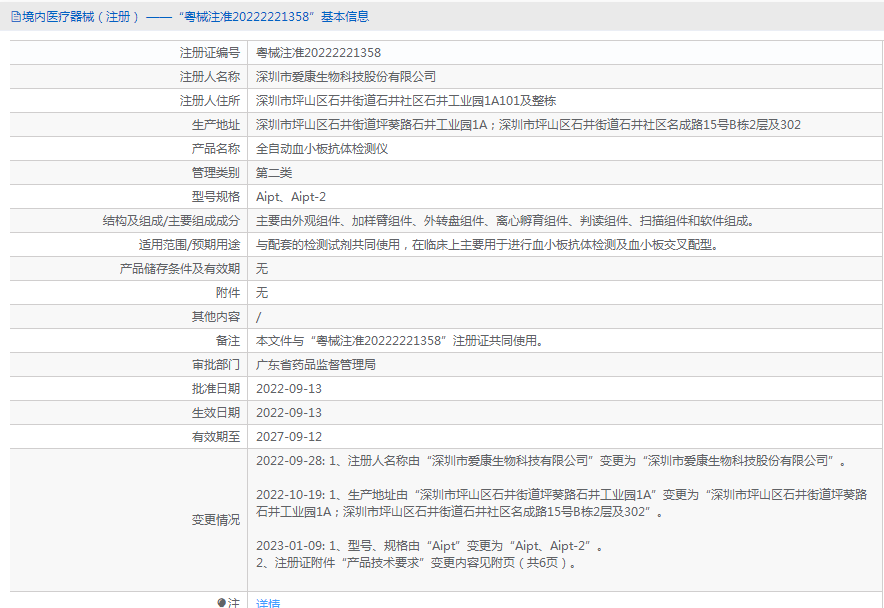Click the 结构及组成/主要组成成分 label
Image resolution: width=884 pixels, height=608 pixels.
coord(171,221)
